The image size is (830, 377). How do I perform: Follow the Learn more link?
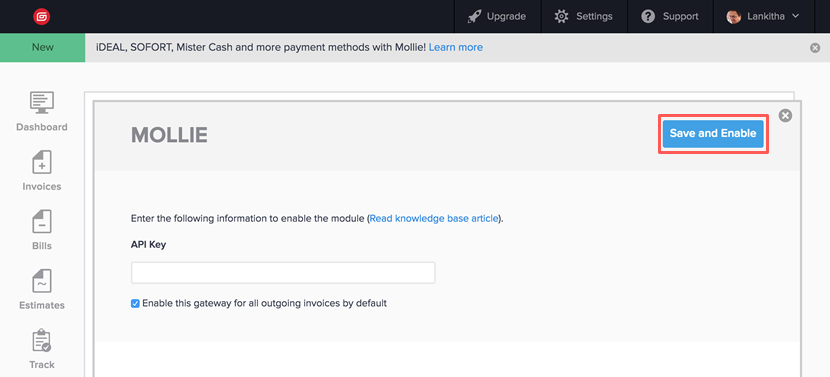click(456, 47)
